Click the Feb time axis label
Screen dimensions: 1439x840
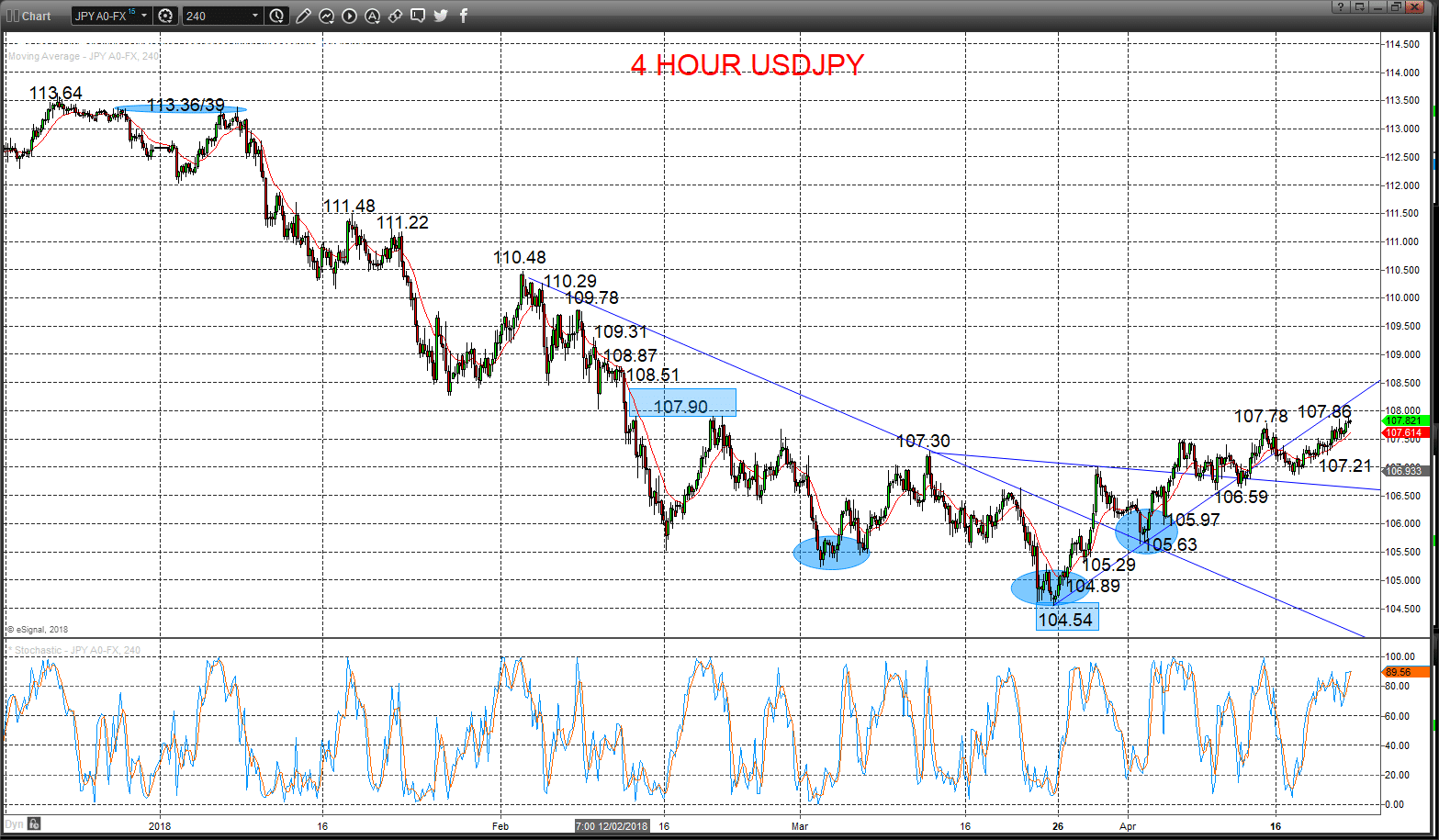pos(500,826)
